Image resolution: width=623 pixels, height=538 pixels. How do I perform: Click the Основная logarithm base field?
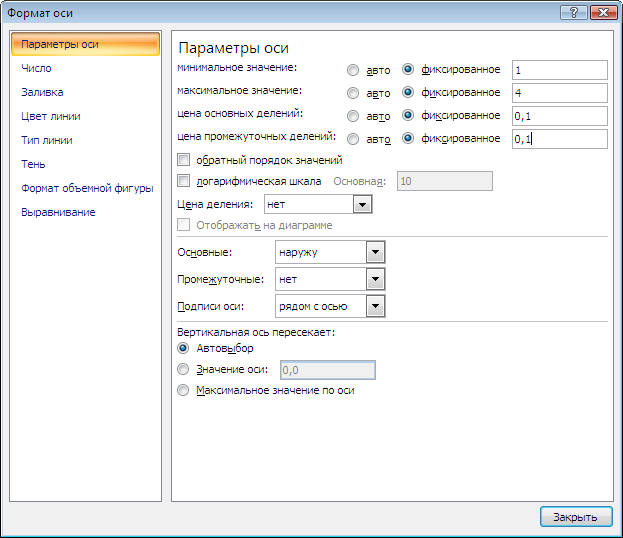pyautogui.click(x=445, y=181)
